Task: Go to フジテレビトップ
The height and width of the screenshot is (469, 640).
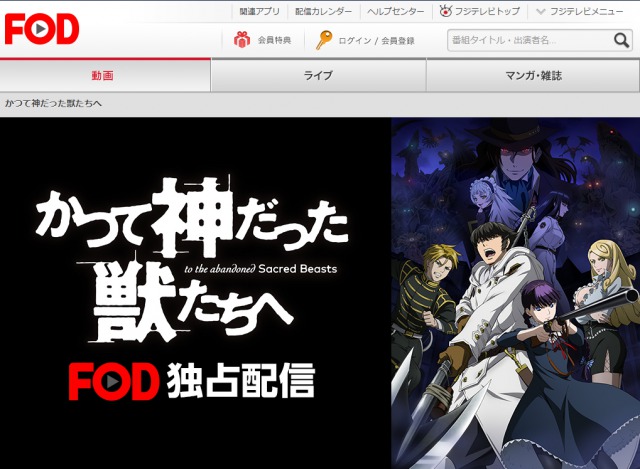Action: point(487,11)
